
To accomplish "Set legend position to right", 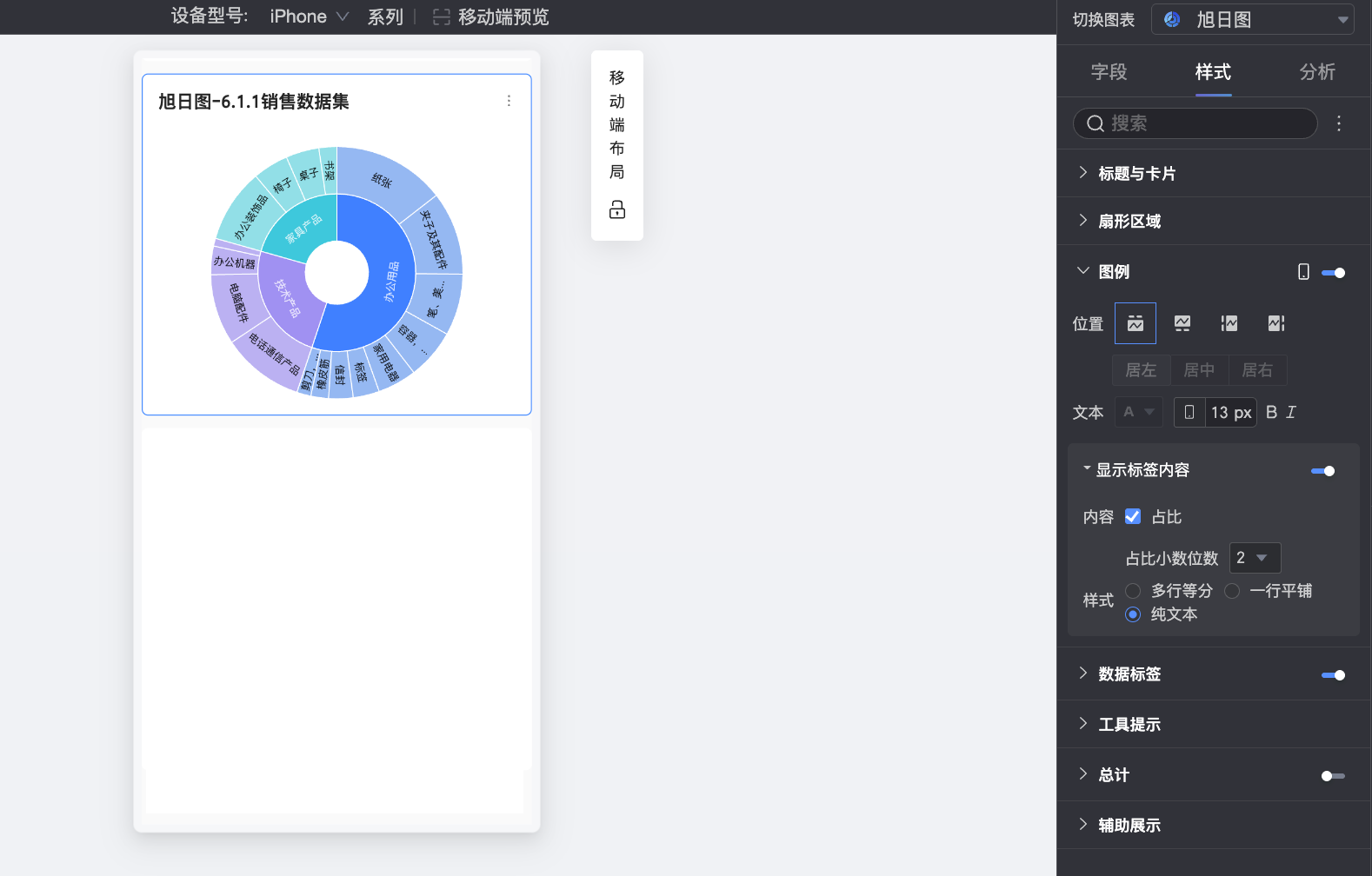I will tap(1276, 323).
